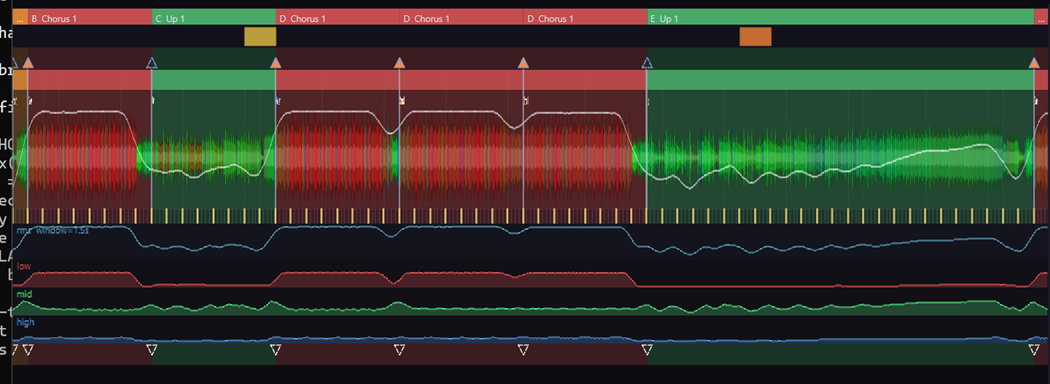1050x384 pixels.
Task: Select the E Up 1 section label
Action: 840,17
